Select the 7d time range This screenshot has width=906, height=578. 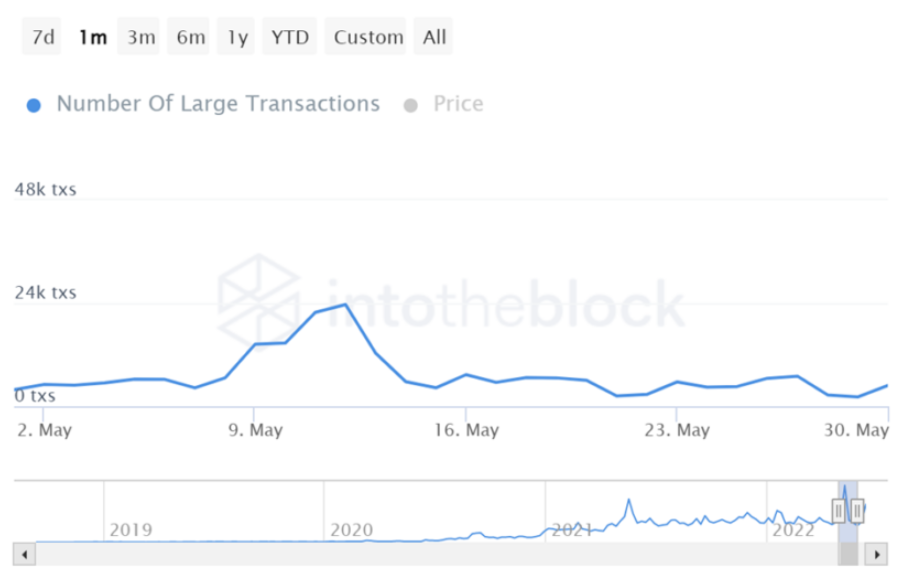click(x=43, y=37)
